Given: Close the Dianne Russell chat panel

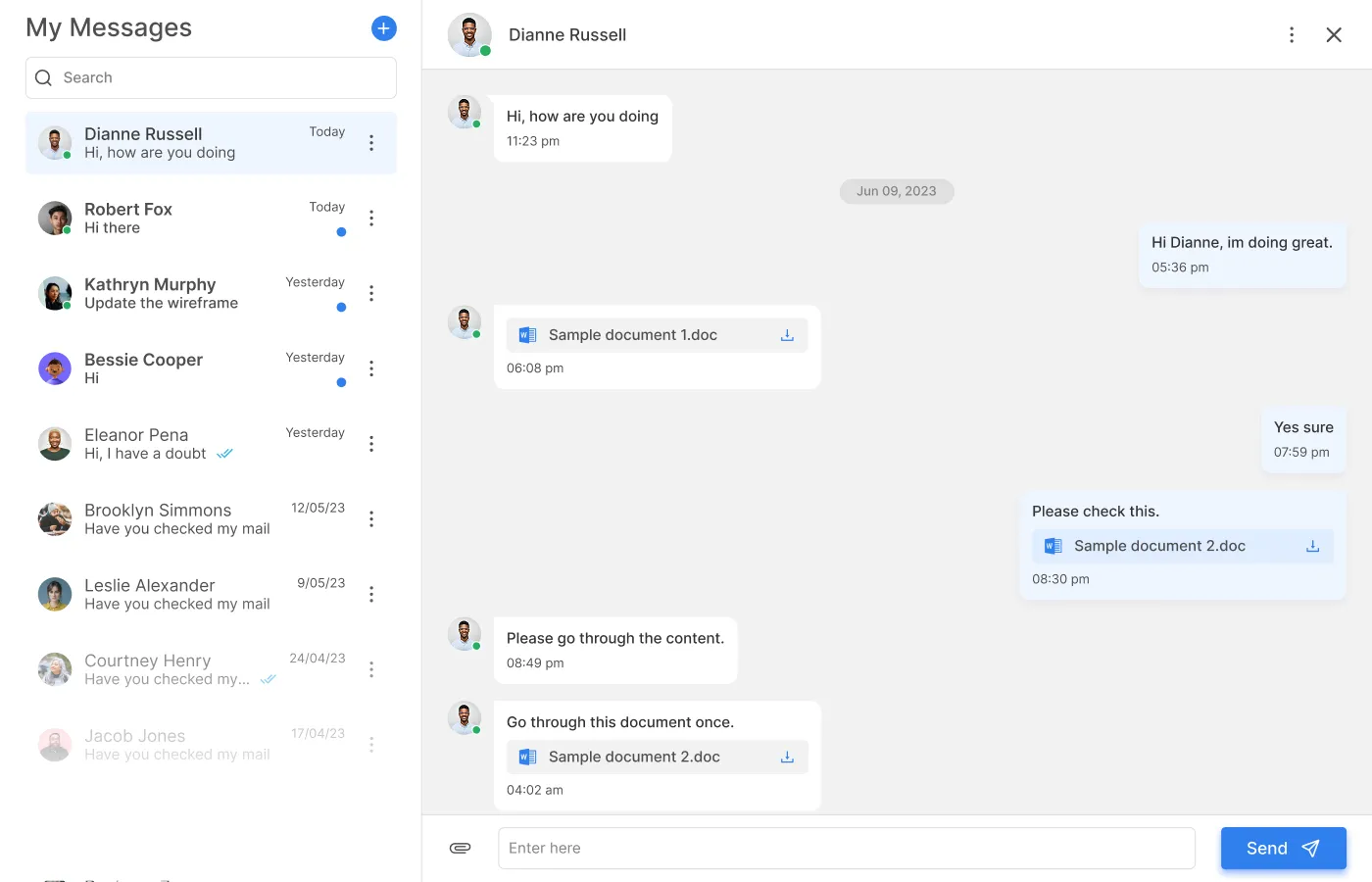Looking at the screenshot, I should point(1334,35).
